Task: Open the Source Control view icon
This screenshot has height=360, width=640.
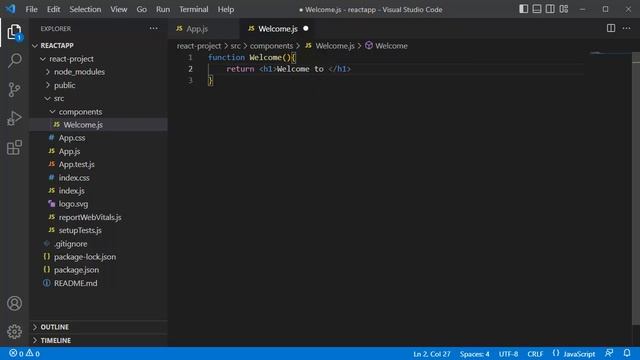Action: tap(14, 89)
